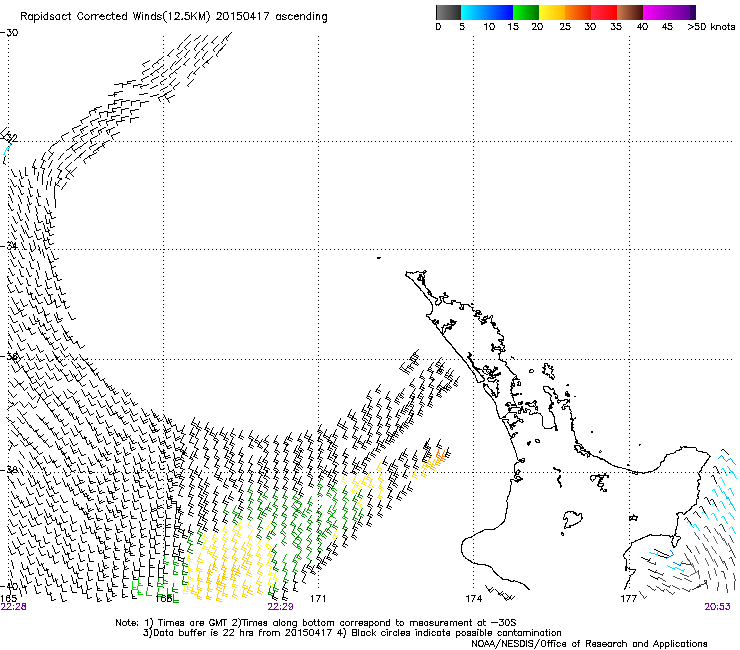This screenshot has width=740, height=650.
Task: Click the orange 25-30 knots legend segment
Action: 578,12
